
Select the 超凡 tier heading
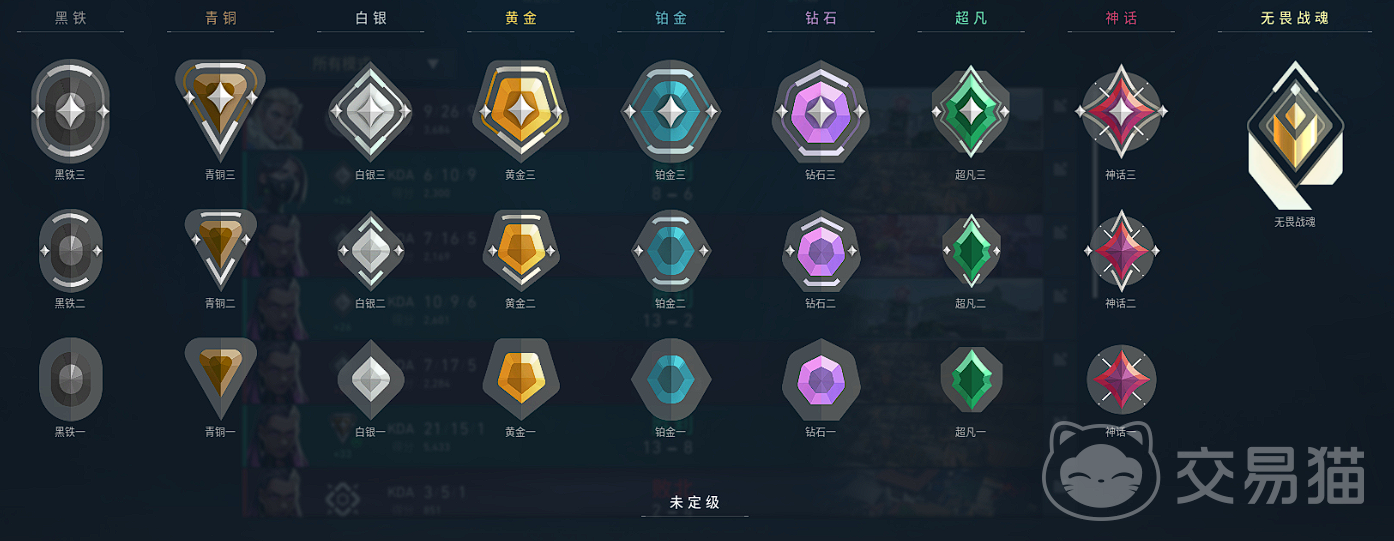(970, 19)
